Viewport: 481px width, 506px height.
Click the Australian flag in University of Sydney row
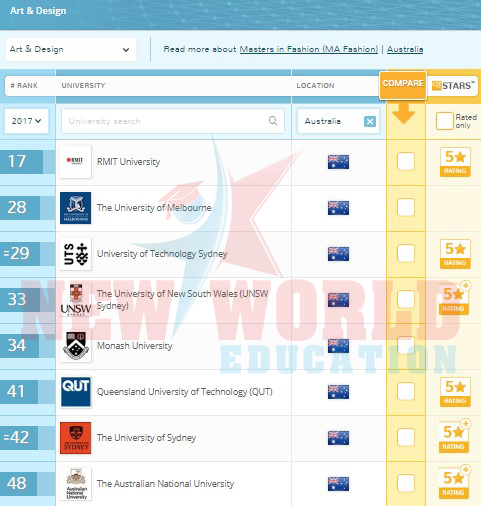click(338, 438)
